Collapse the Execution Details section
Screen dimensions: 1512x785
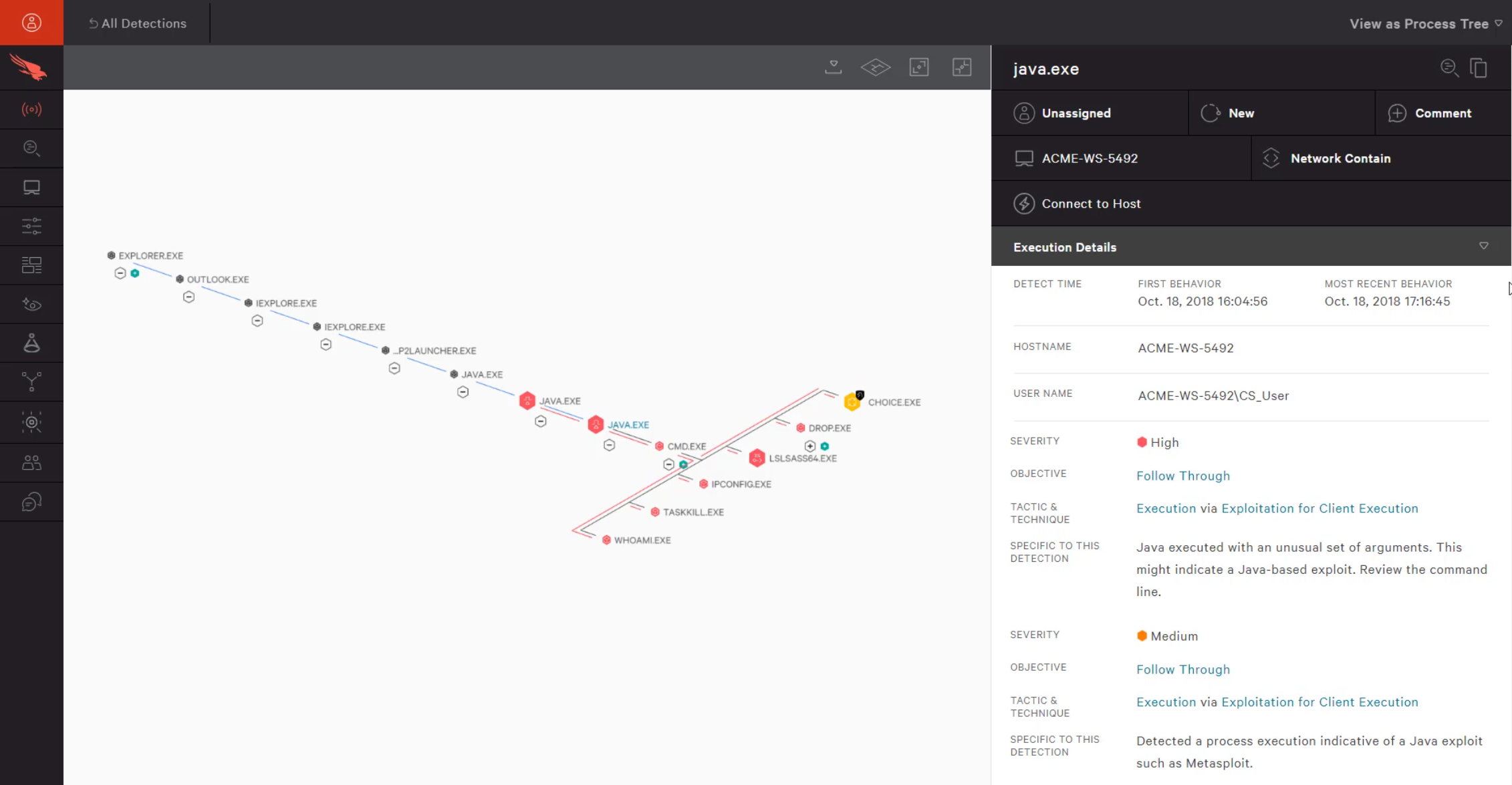1483,247
